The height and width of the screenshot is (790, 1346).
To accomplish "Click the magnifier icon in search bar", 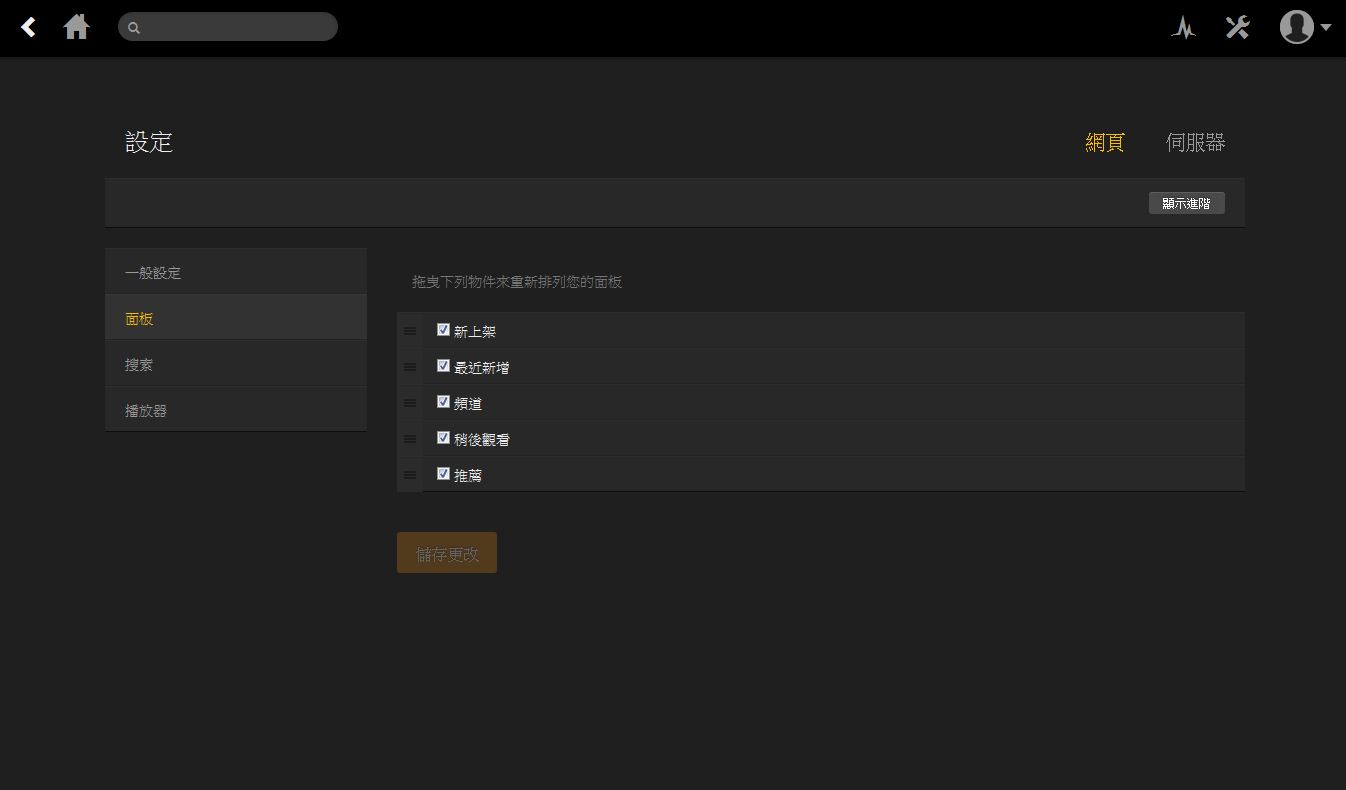I will point(134,28).
